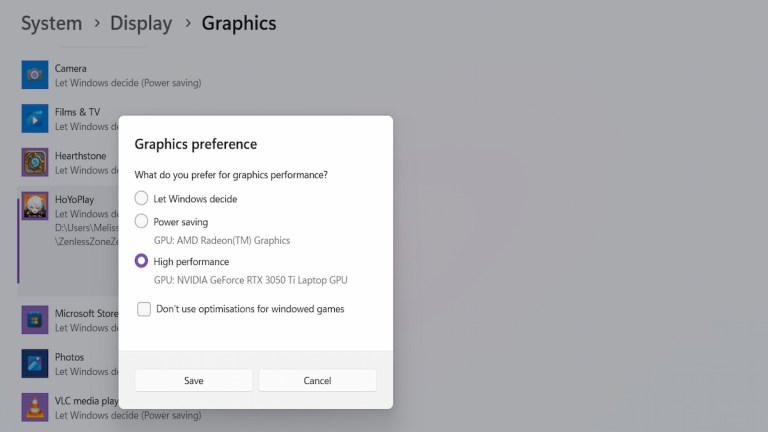Click the Graphics page heading
Image resolution: width=768 pixels, height=432 pixels.
(x=239, y=22)
